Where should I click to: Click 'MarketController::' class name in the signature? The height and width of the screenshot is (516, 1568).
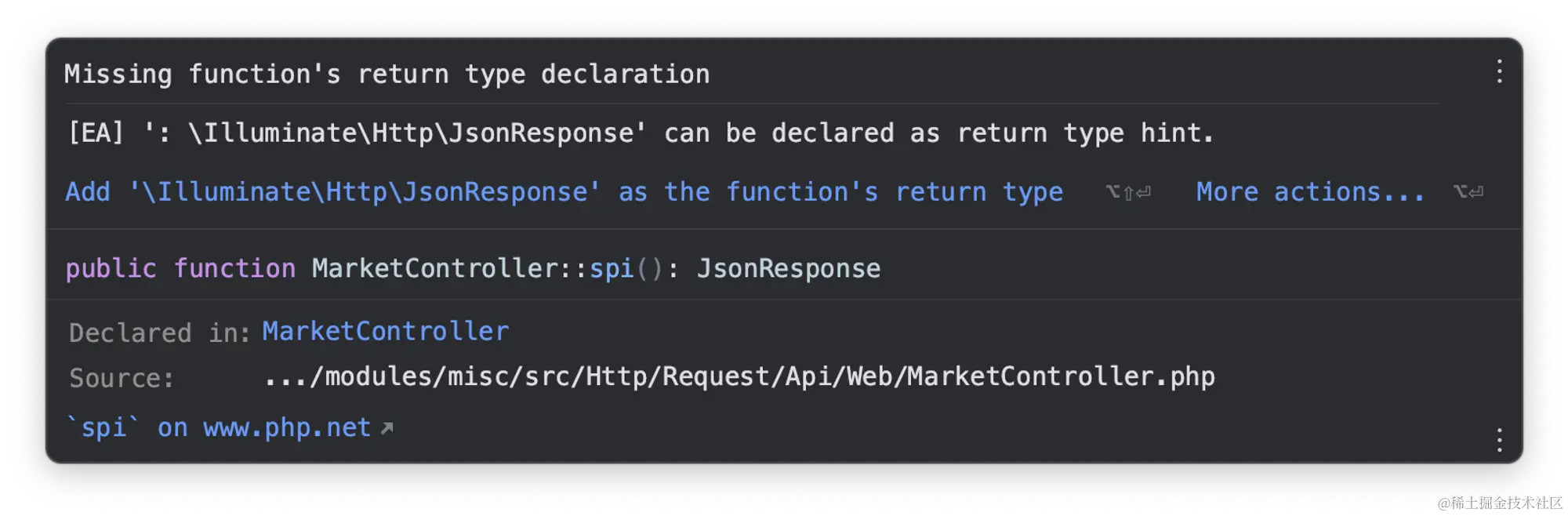[x=450, y=269]
